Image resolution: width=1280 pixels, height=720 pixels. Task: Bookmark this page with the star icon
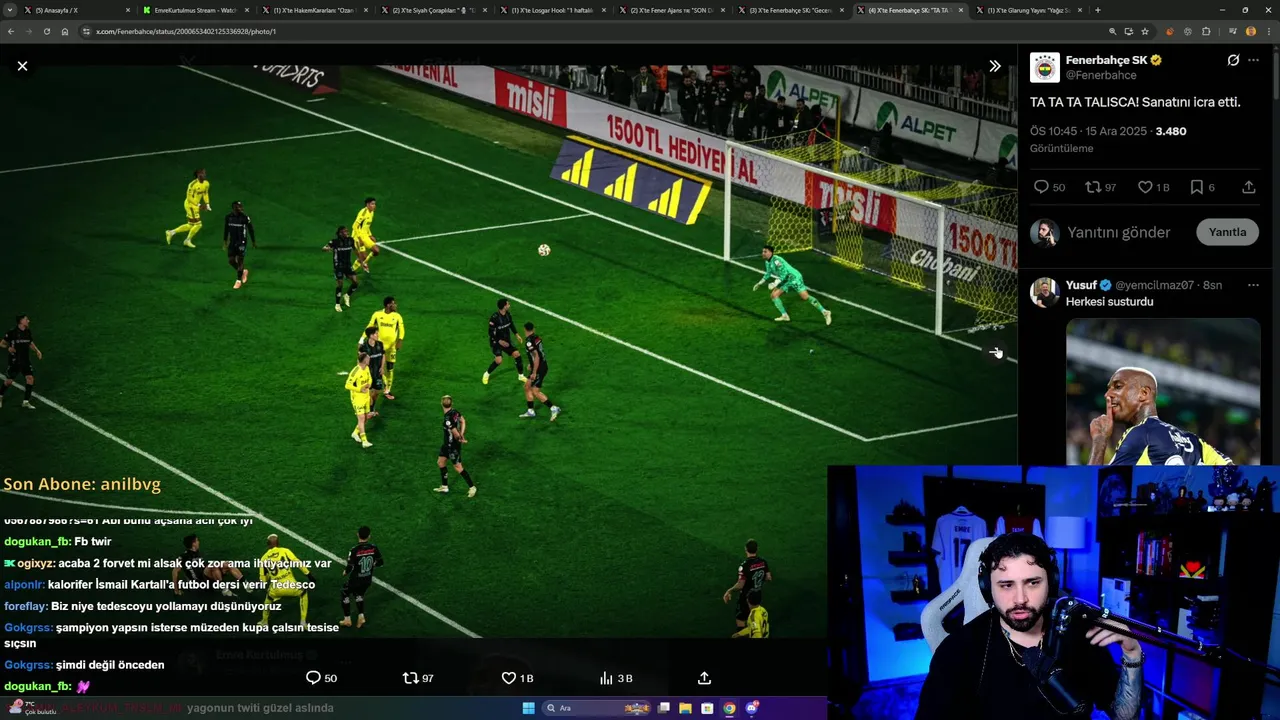coord(1145,31)
